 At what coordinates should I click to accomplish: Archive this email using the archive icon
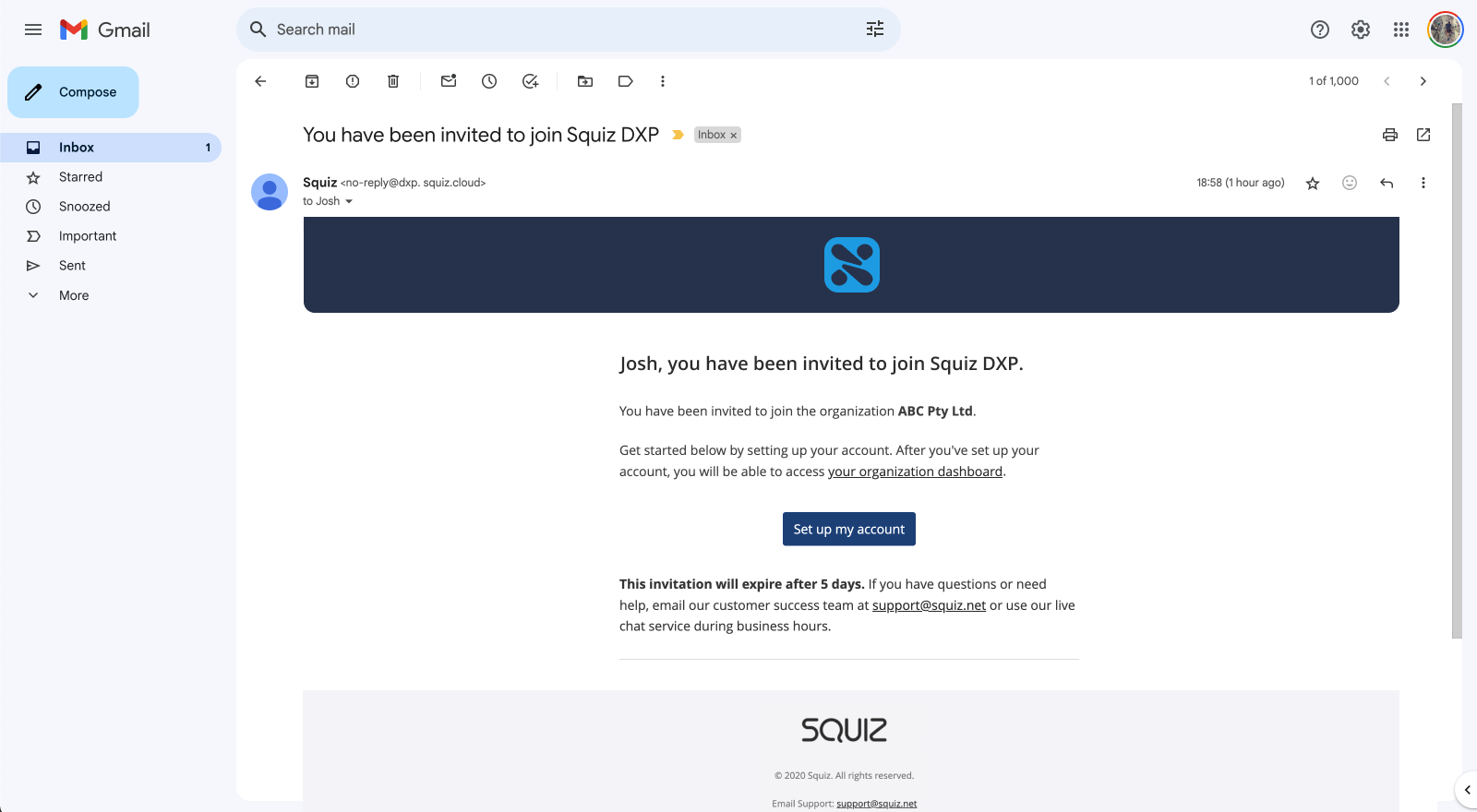click(312, 81)
